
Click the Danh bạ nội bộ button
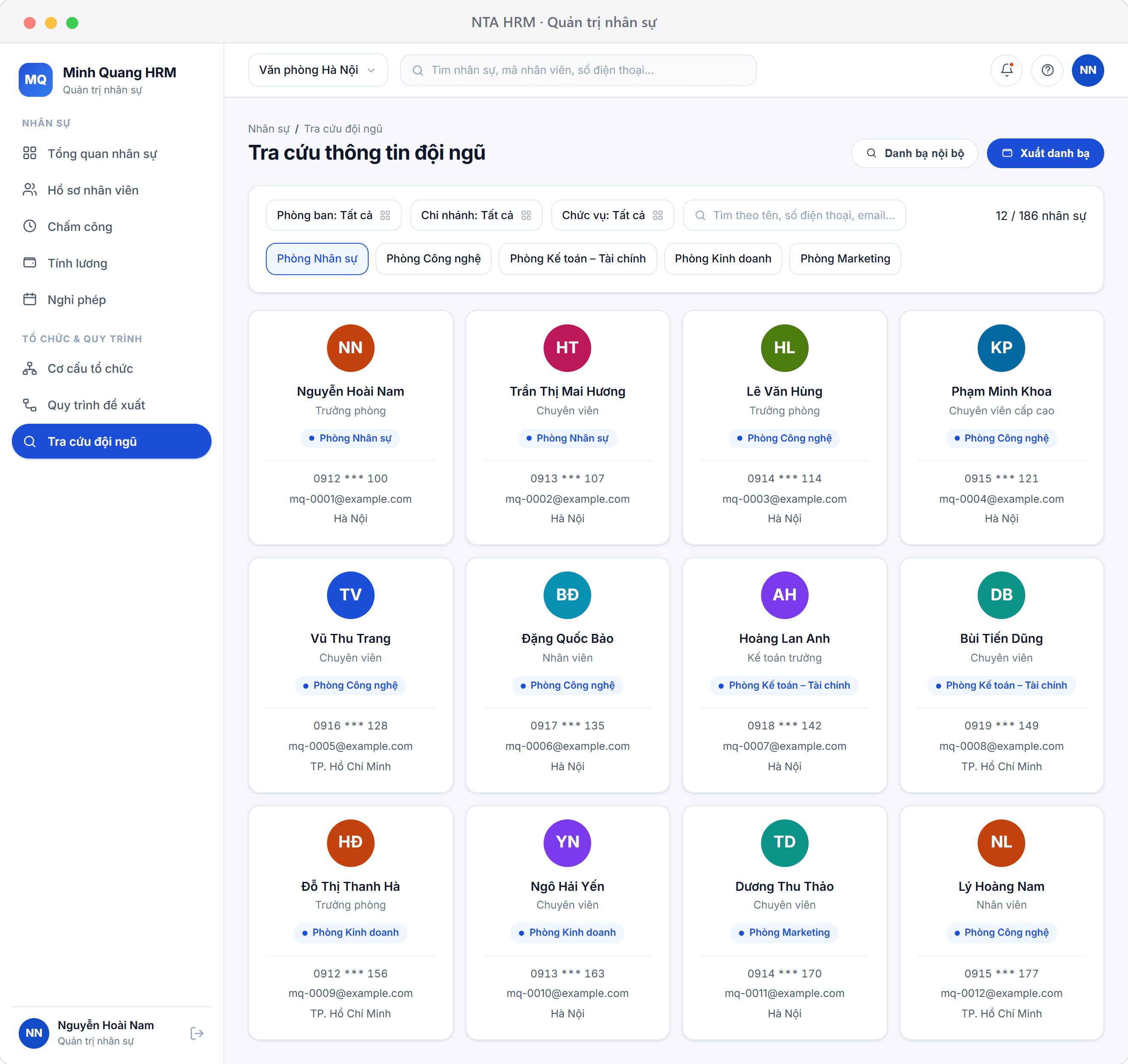tap(914, 153)
